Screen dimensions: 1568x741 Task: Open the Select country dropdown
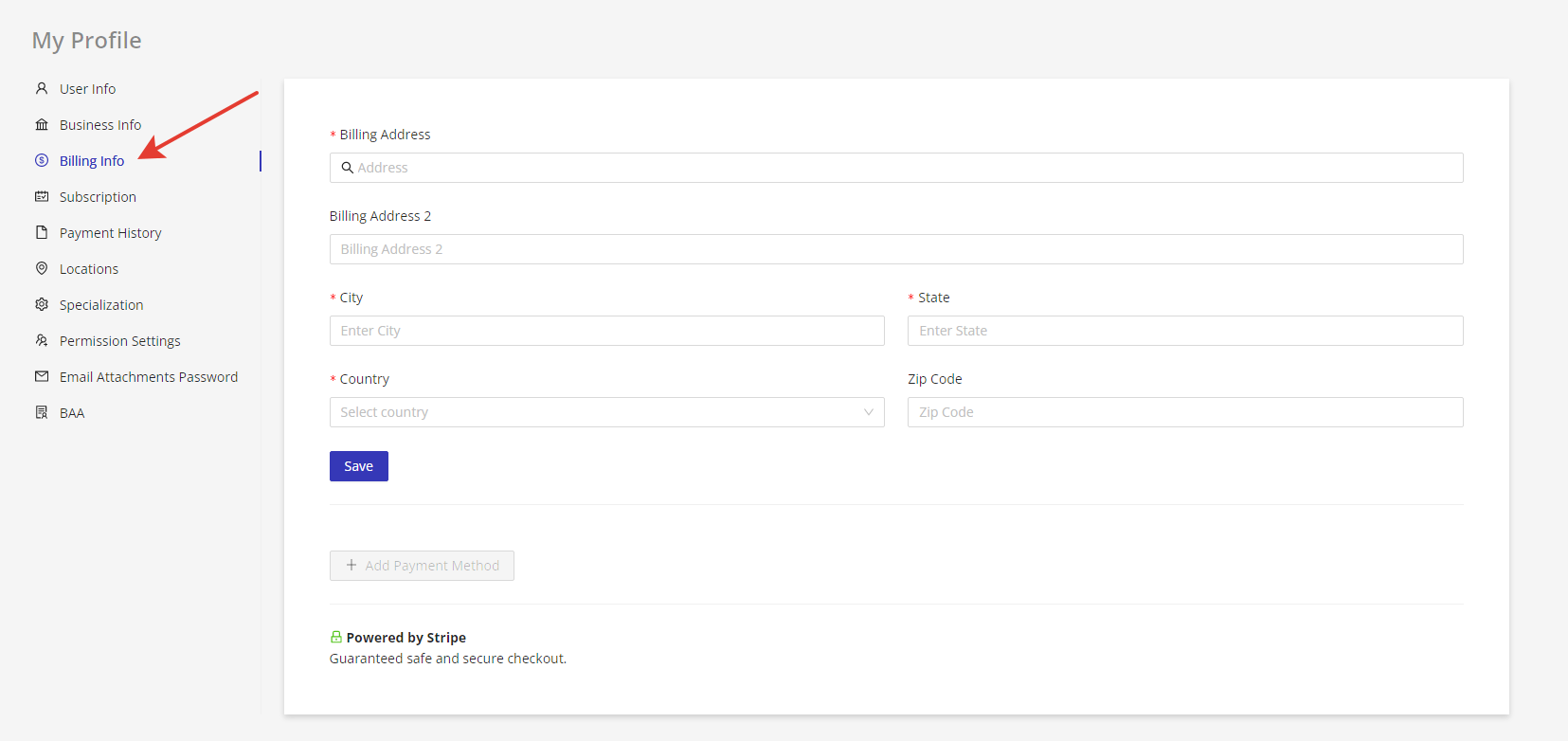[x=607, y=412]
